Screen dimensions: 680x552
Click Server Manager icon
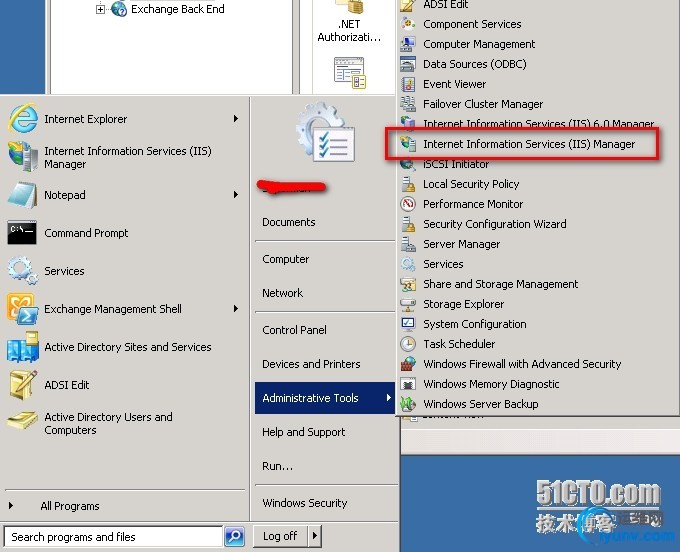click(x=408, y=244)
